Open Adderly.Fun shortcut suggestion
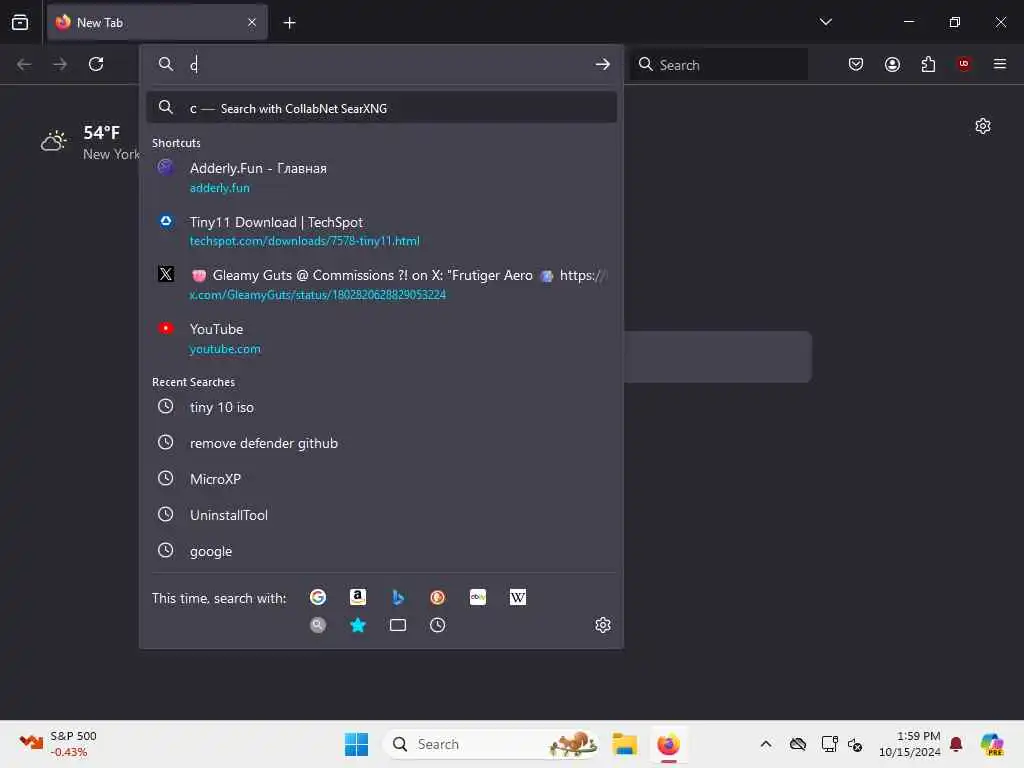Image resolution: width=1024 pixels, height=768 pixels. [x=381, y=177]
